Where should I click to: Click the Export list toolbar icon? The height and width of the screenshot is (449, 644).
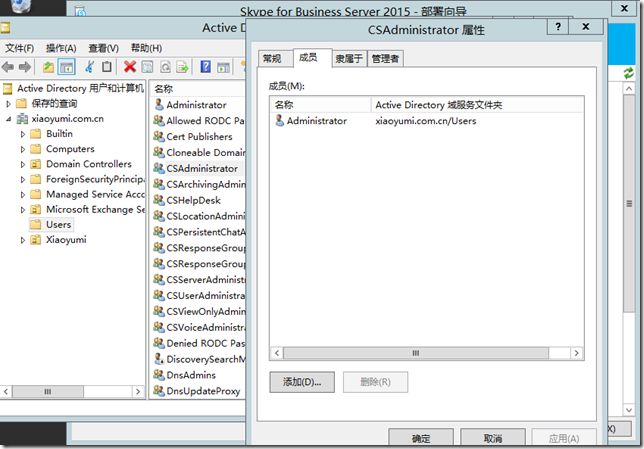[182, 67]
